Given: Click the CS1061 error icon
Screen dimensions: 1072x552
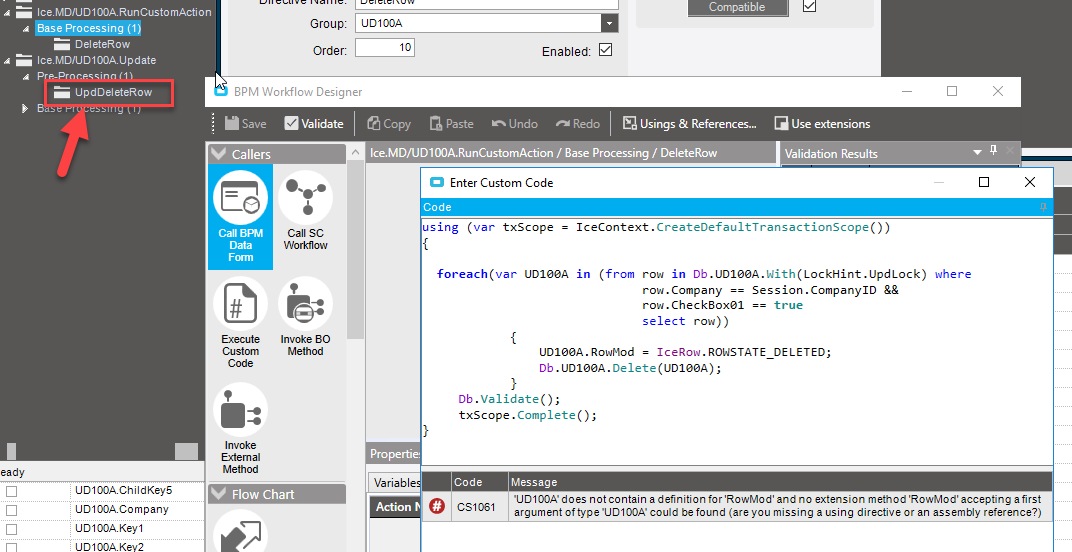Looking at the screenshot, I should click(x=437, y=506).
